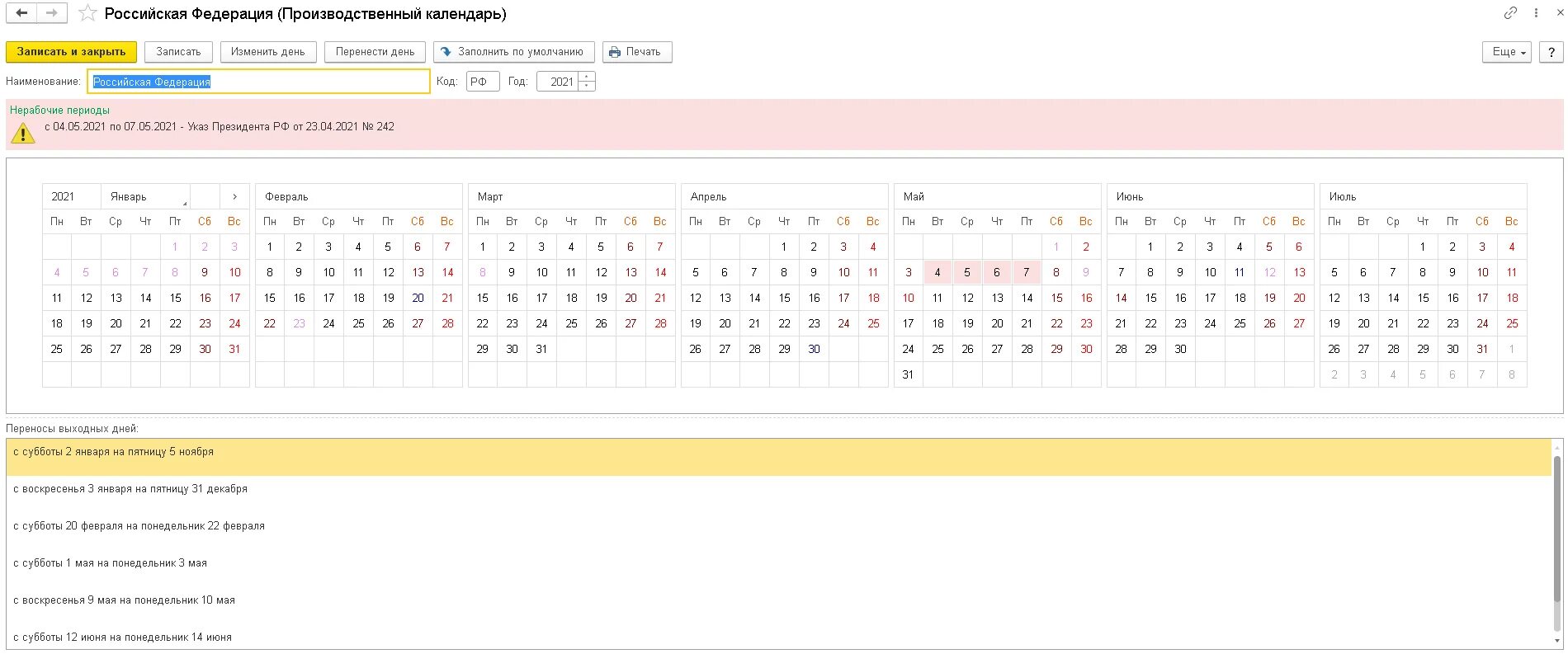Add page to favorites with star icon
This screenshot has width=1568, height=654.
(87, 13)
